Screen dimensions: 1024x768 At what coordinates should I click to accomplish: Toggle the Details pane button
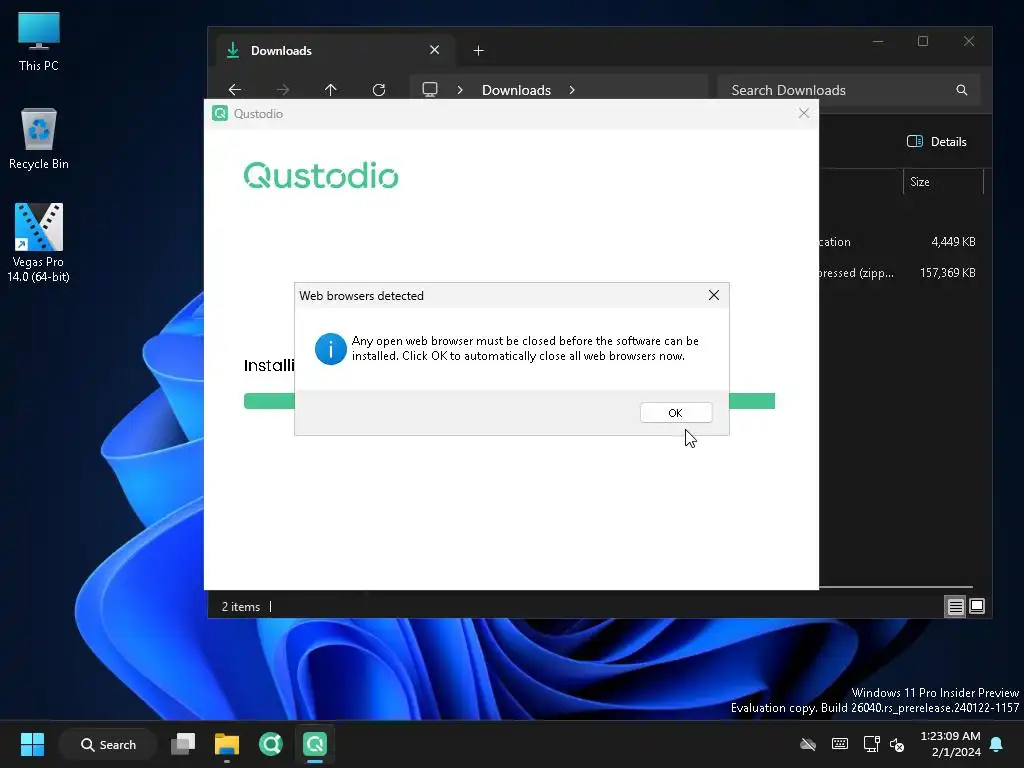936,142
